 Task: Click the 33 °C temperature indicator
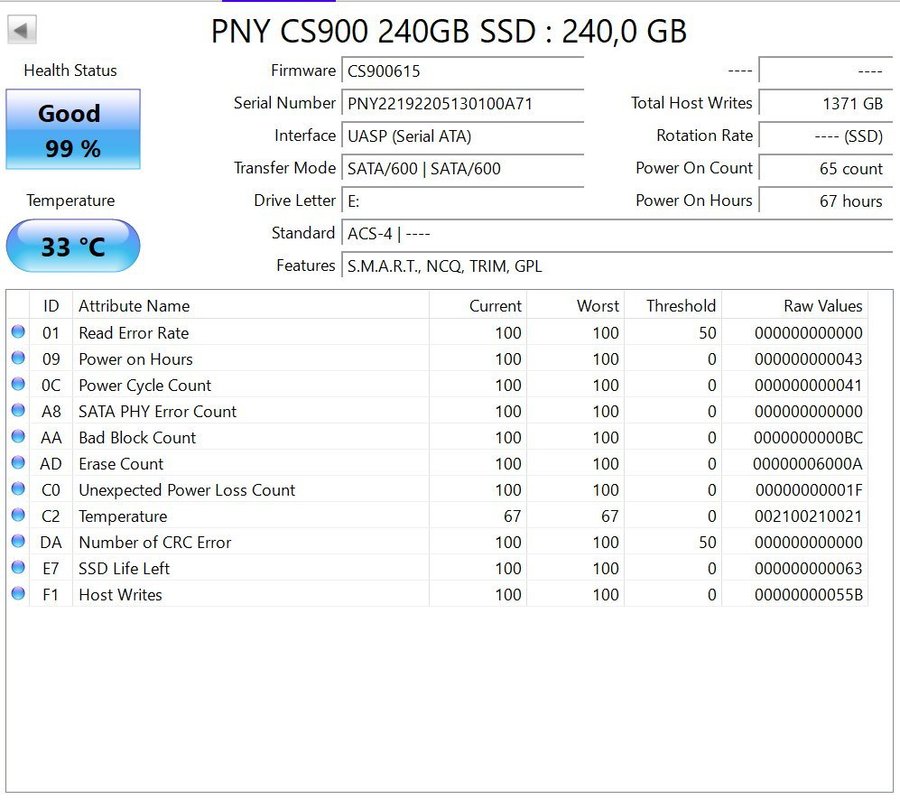(x=73, y=246)
